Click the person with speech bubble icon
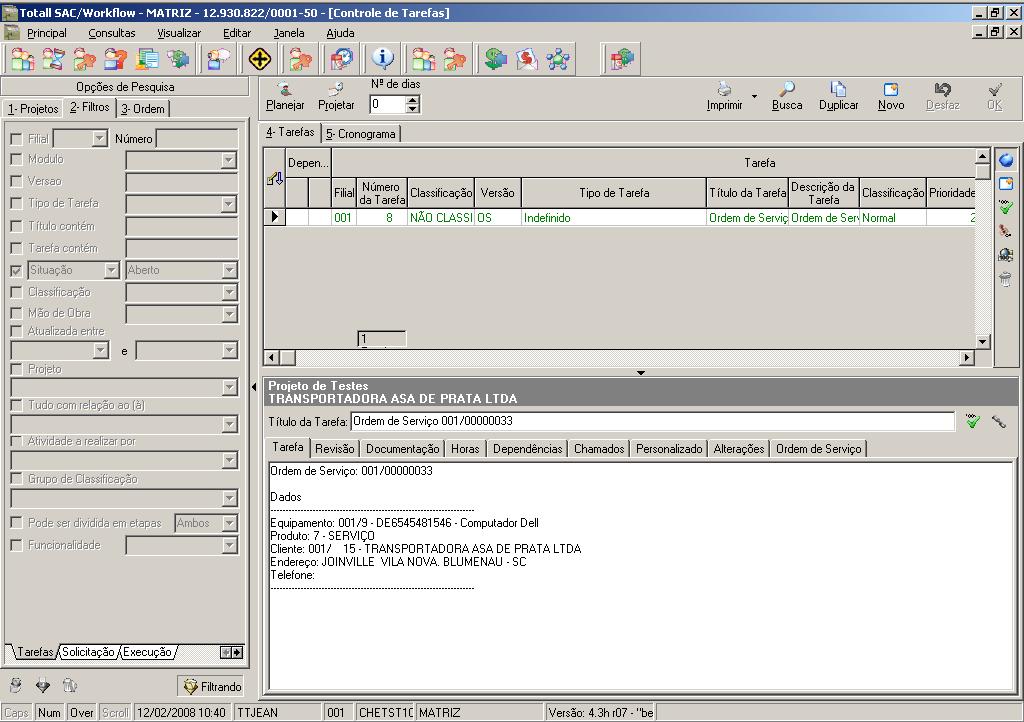The width and height of the screenshot is (1024, 722). pyautogui.click(x=218, y=59)
